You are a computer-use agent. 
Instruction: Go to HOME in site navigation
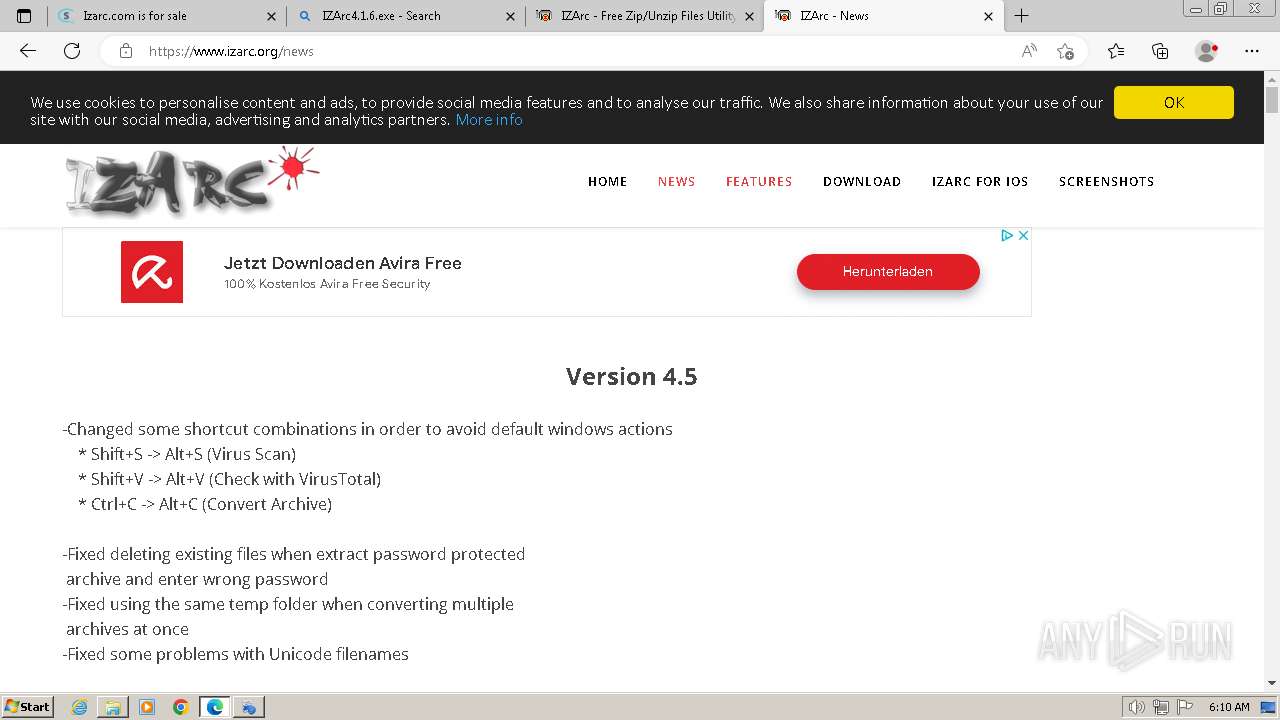[607, 181]
